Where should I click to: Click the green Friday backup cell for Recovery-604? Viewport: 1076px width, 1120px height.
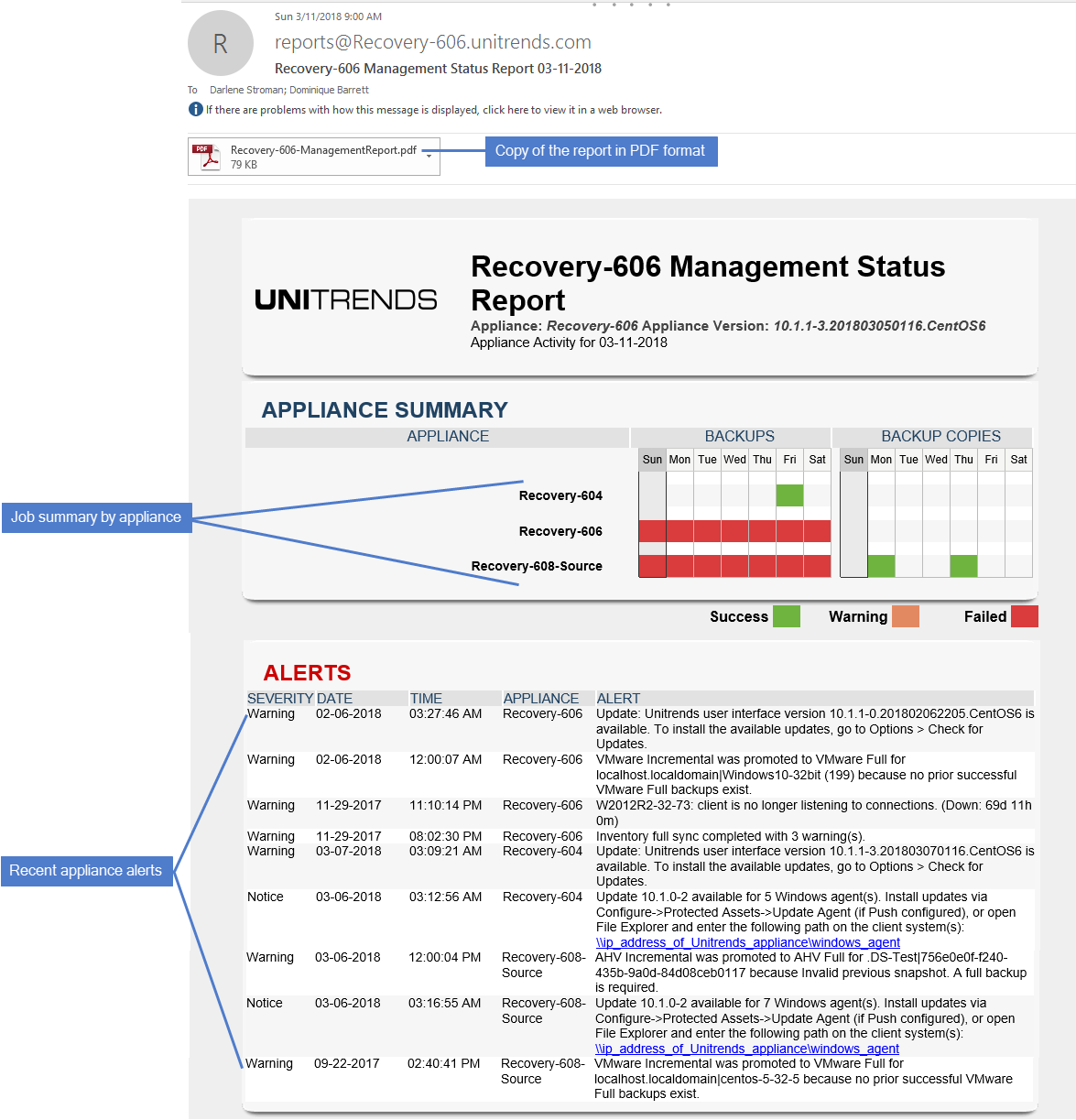[789, 495]
